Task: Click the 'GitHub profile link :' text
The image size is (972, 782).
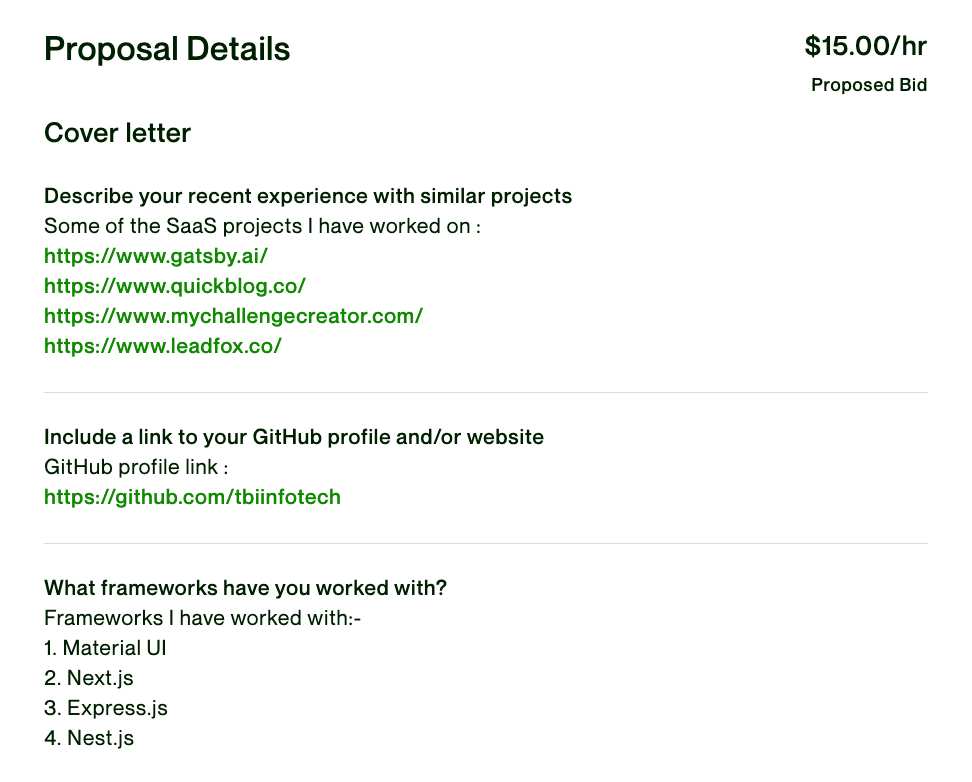Action: [x=136, y=467]
